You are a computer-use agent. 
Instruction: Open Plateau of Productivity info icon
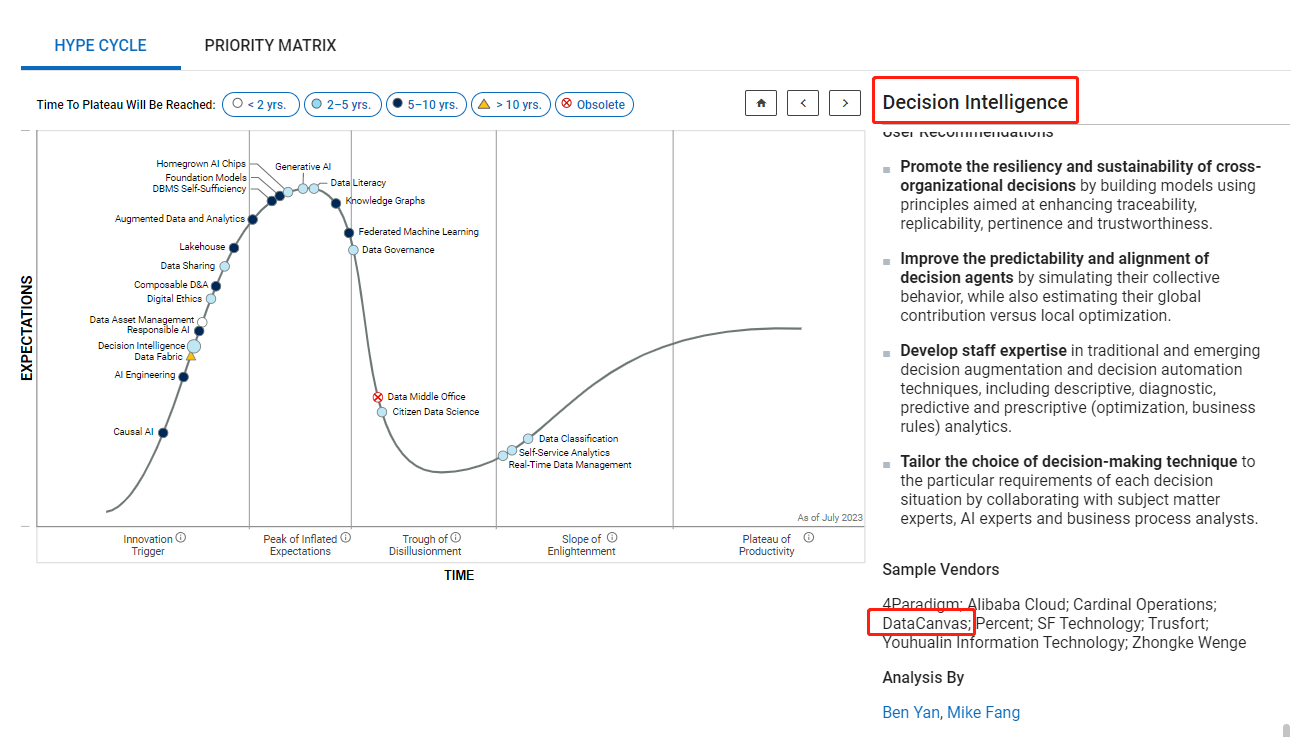[x=808, y=538]
